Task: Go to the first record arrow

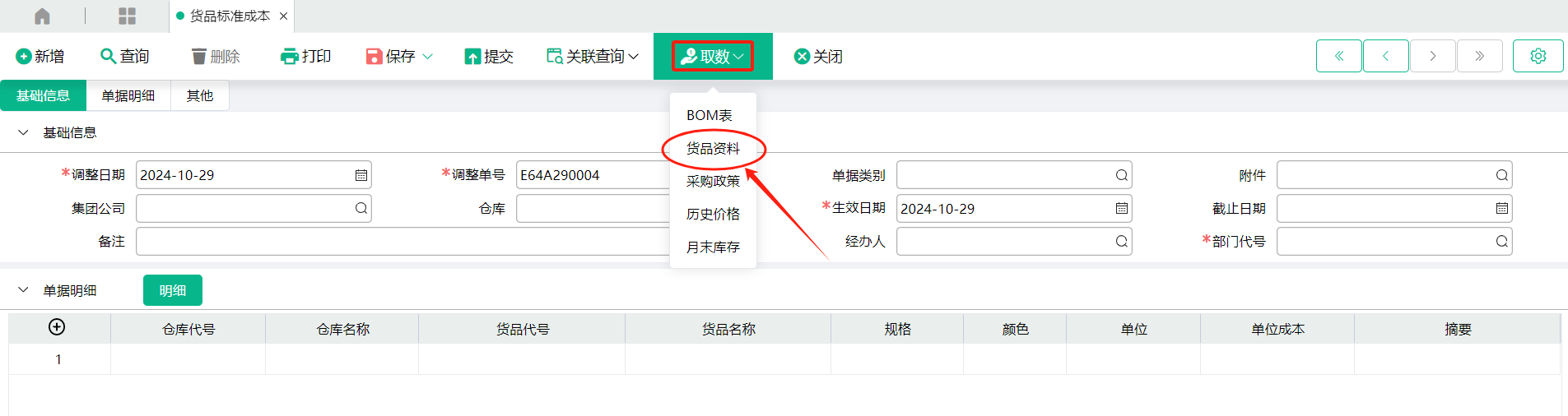Action: (x=1338, y=56)
